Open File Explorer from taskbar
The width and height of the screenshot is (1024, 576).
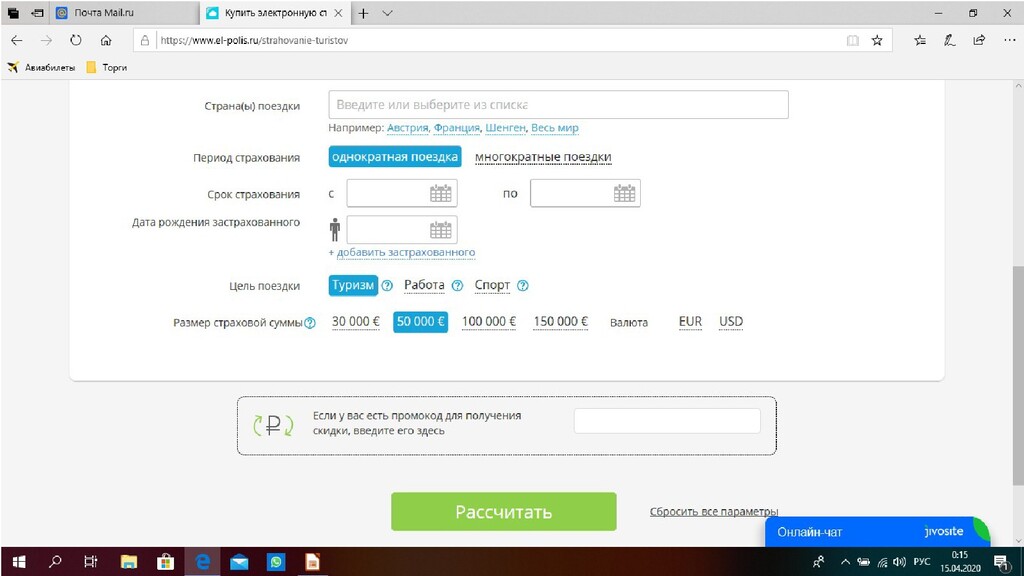point(129,562)
